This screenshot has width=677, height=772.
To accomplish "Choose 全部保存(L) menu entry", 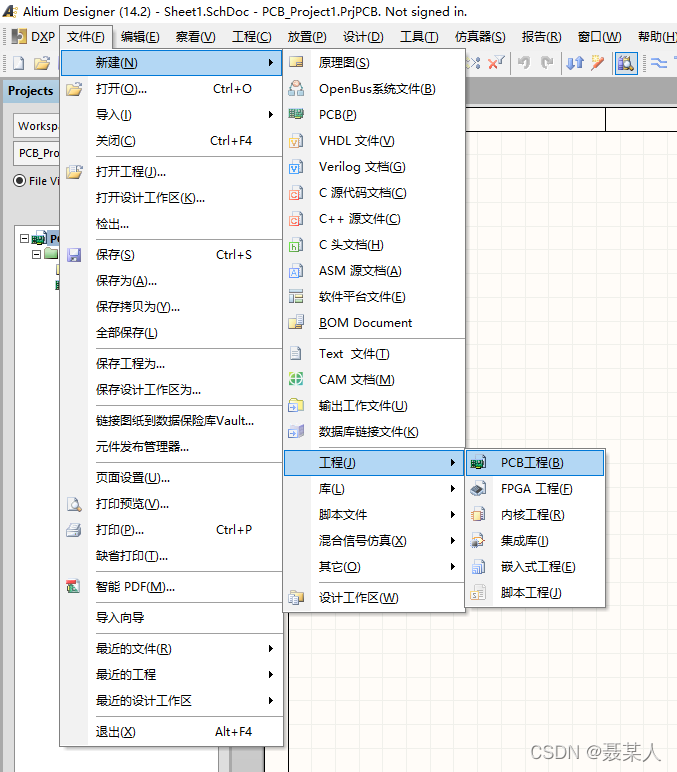I will 172,333.
